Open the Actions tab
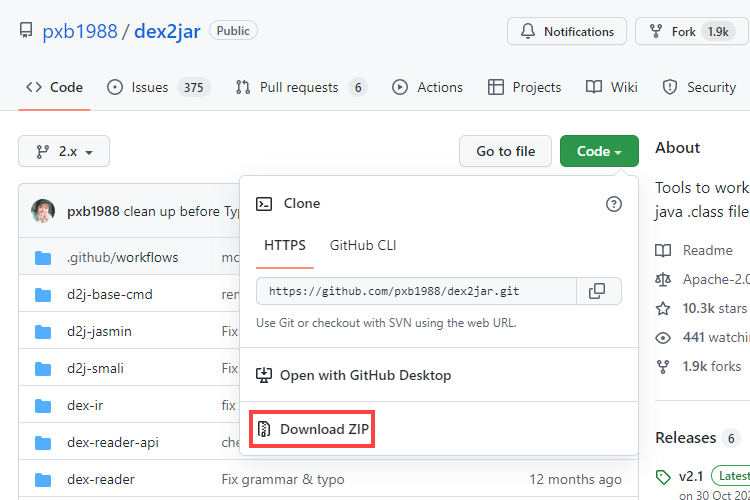This screenshot has width=750, height=500. click(x=427, y=87)
